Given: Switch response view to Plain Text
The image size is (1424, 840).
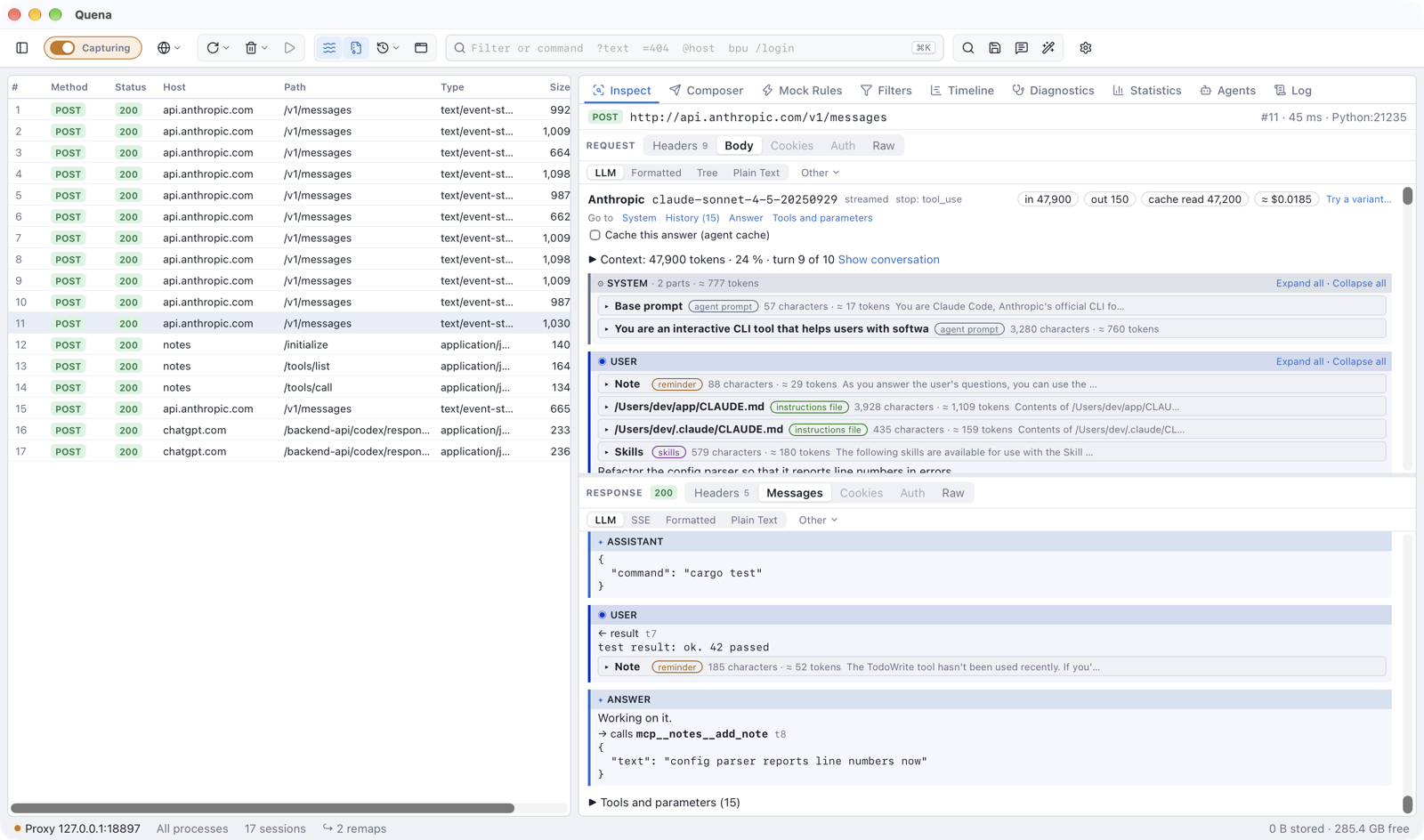Looking at the screenshot, I should click(754, 520).
